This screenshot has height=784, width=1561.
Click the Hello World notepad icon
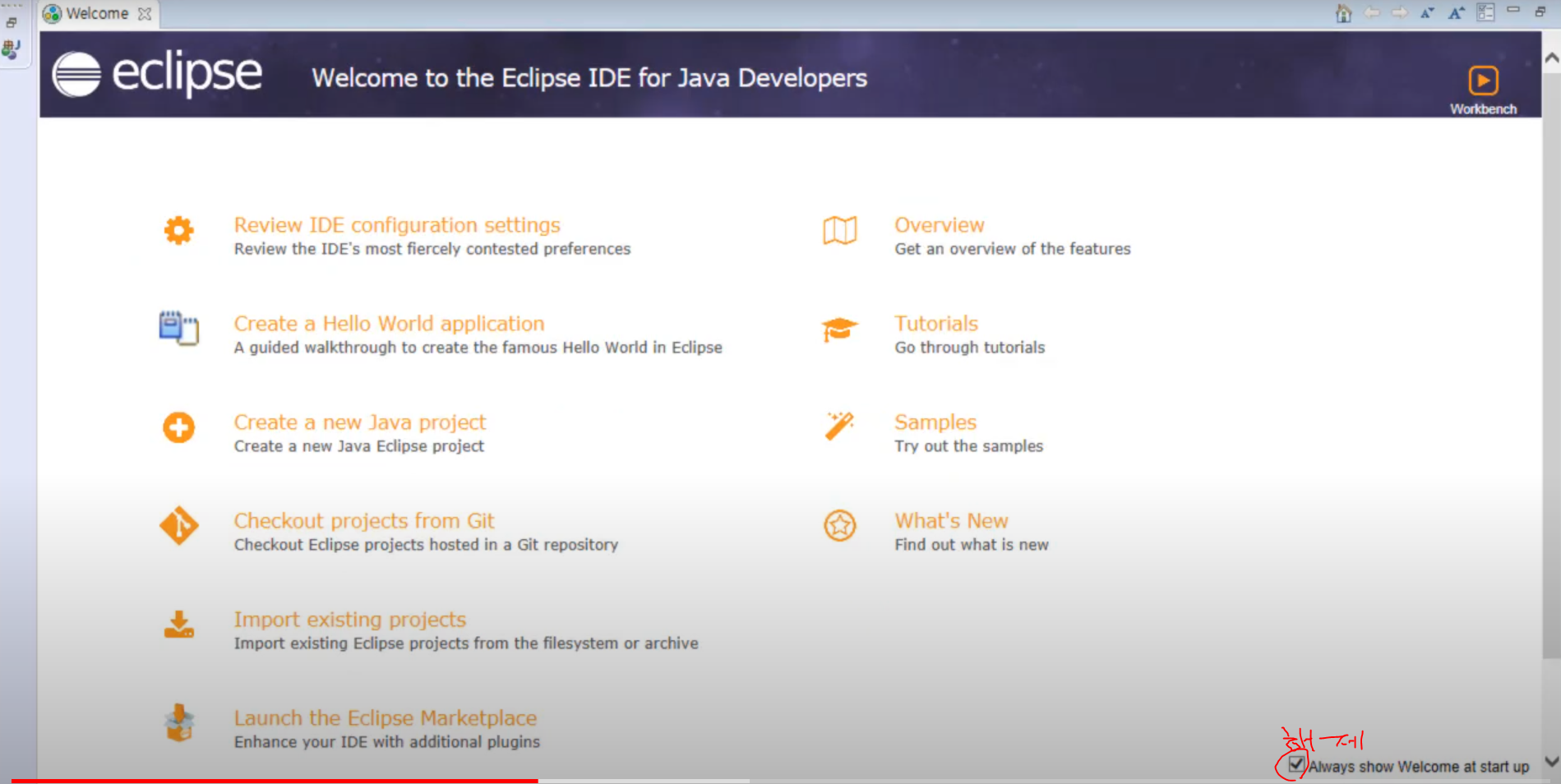point(178,328)
